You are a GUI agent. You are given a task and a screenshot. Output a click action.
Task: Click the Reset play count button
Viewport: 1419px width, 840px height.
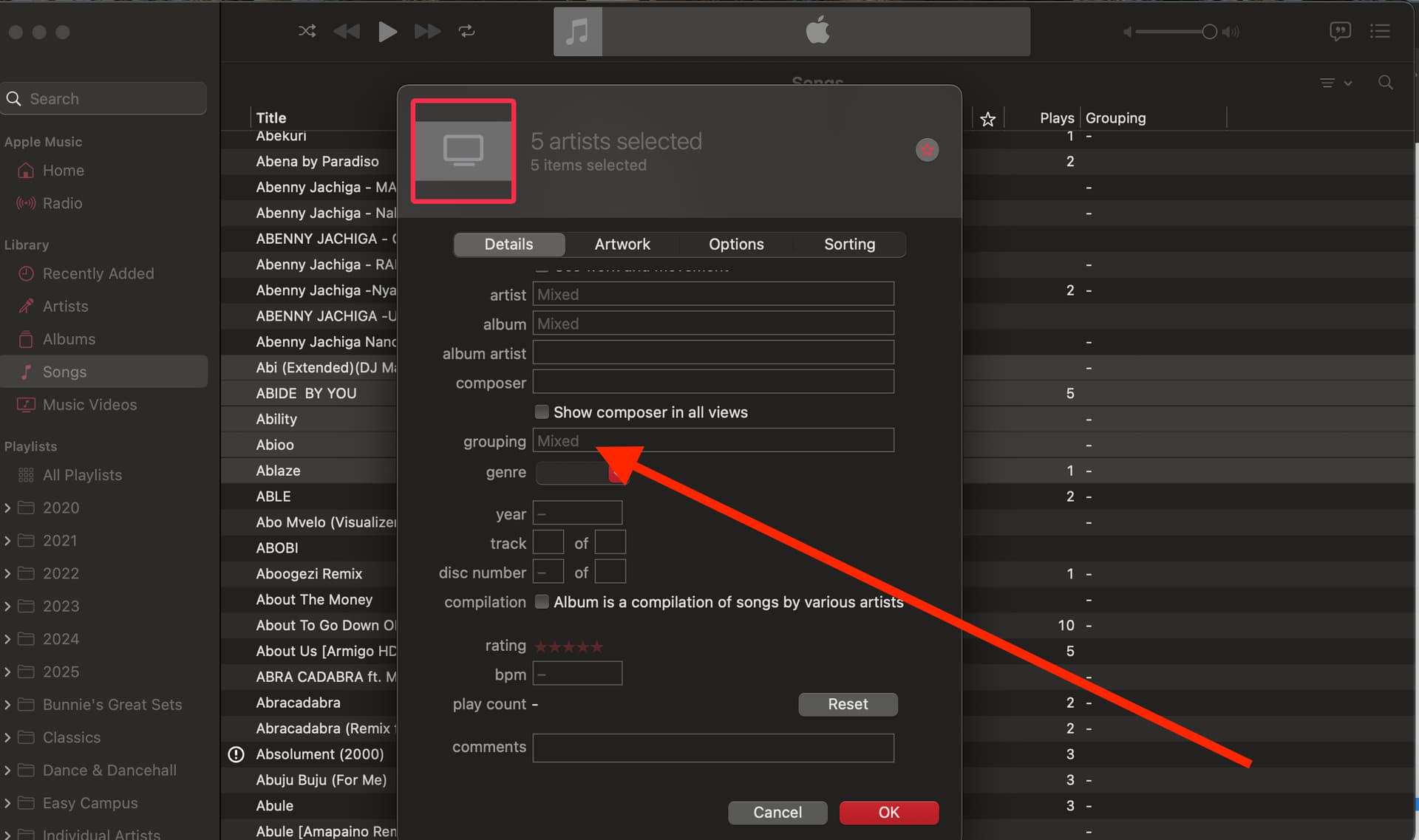pos(847,704)
